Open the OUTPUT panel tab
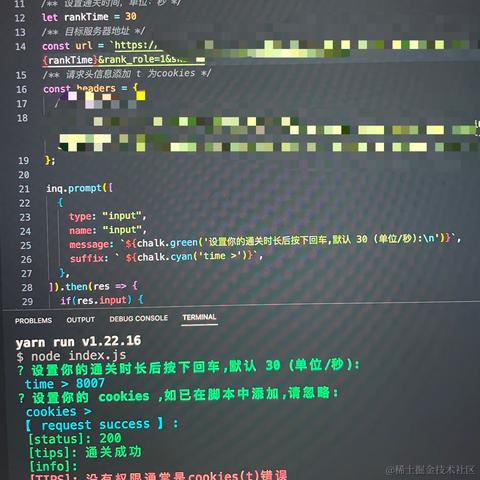This screenshot has height=480, width=480. click(x=81, y=320)
